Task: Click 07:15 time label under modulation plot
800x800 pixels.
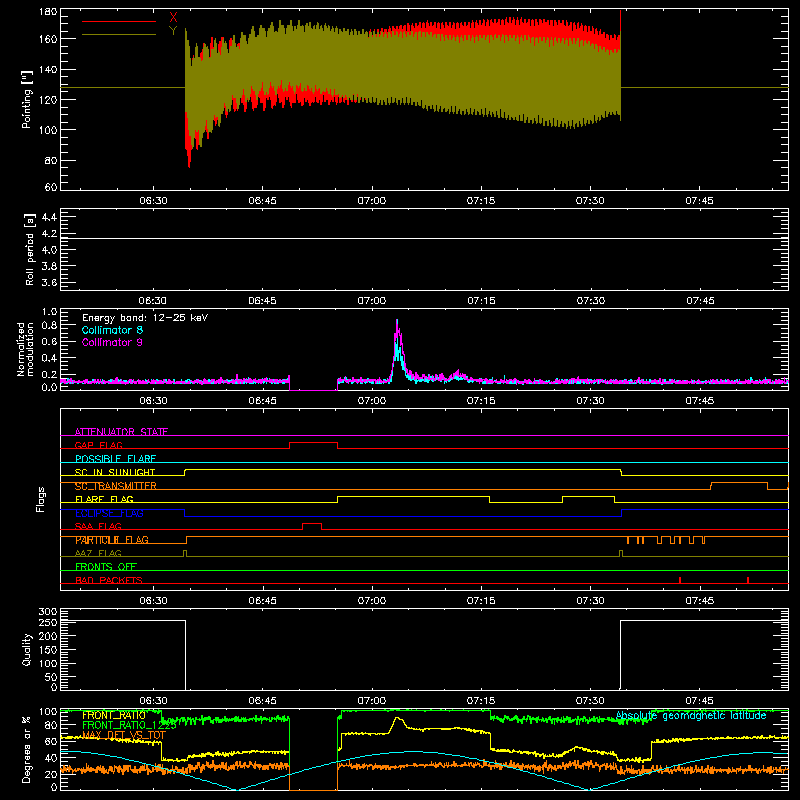Action: coord(481,401)
